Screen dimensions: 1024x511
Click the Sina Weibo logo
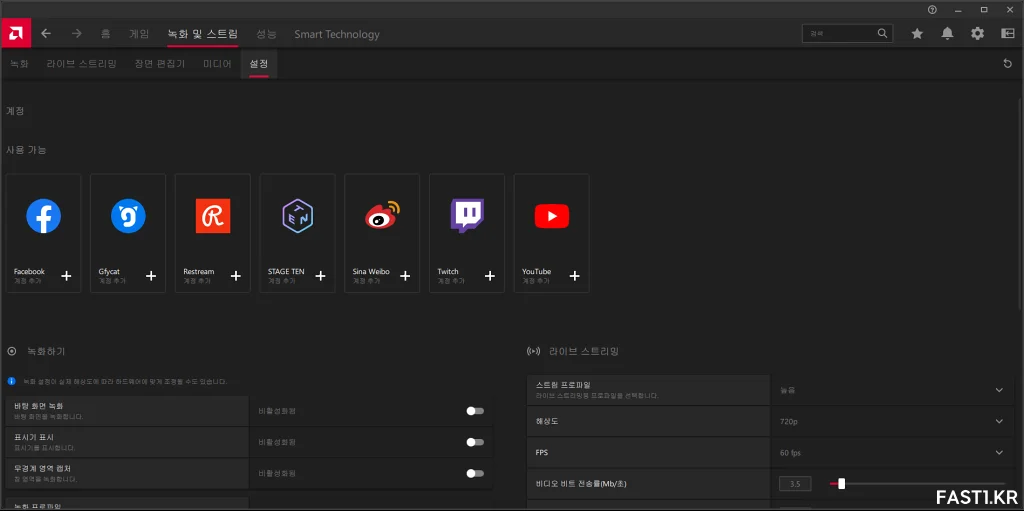(382, 216)
